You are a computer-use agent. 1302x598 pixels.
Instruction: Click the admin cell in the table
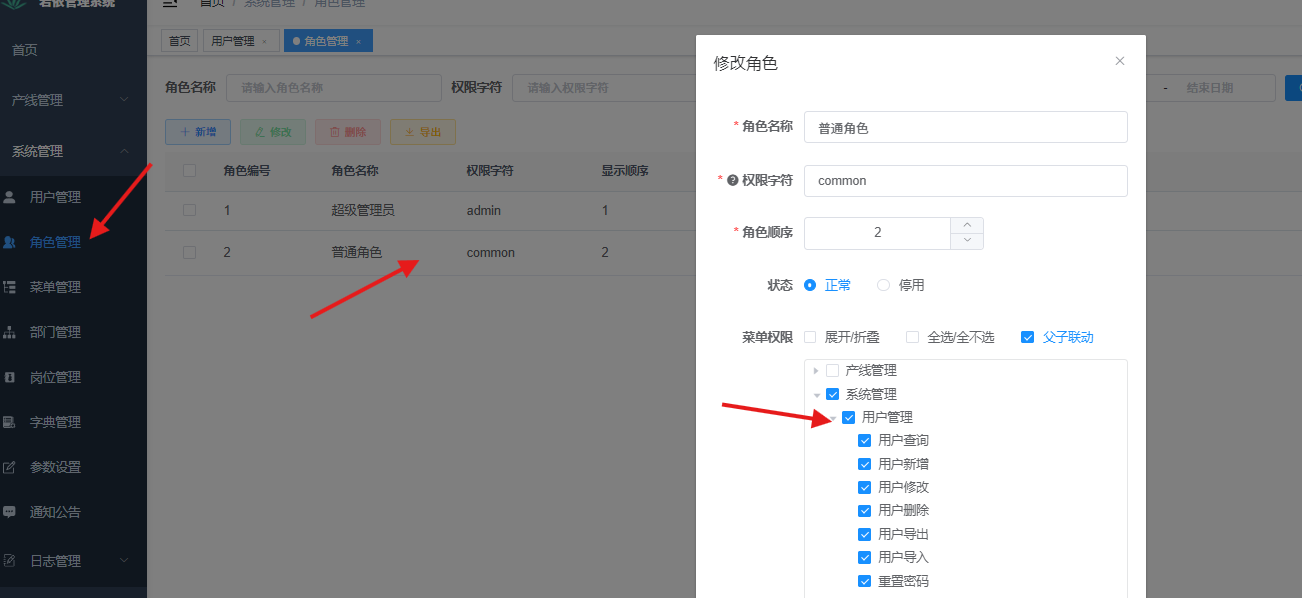click(x=484, y=210)
